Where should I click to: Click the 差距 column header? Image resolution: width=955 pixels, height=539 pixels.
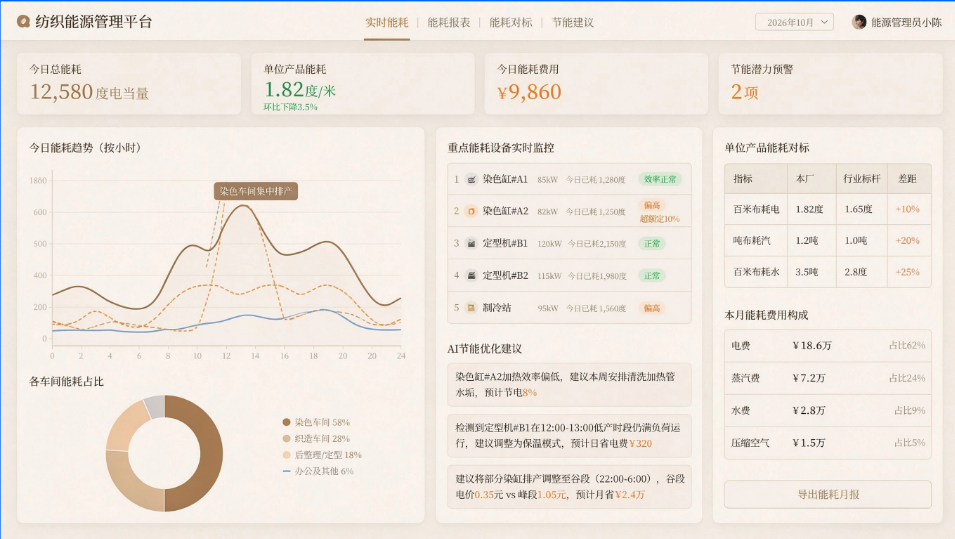pos(907,178)
